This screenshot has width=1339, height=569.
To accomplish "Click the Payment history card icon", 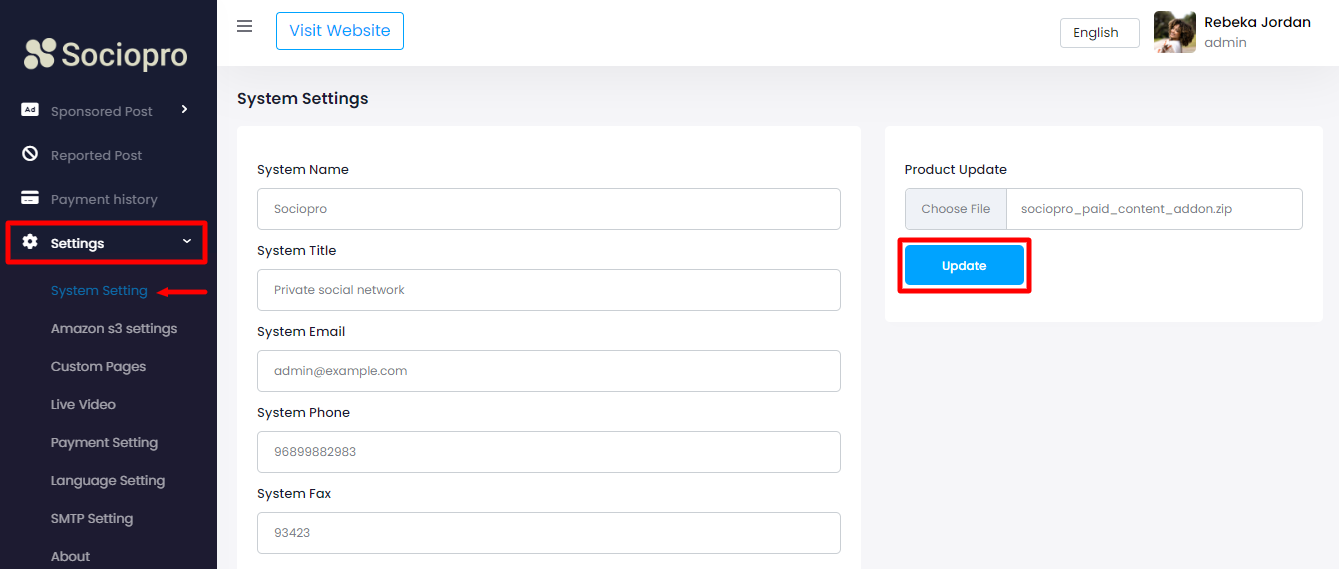I will (30, 198).
